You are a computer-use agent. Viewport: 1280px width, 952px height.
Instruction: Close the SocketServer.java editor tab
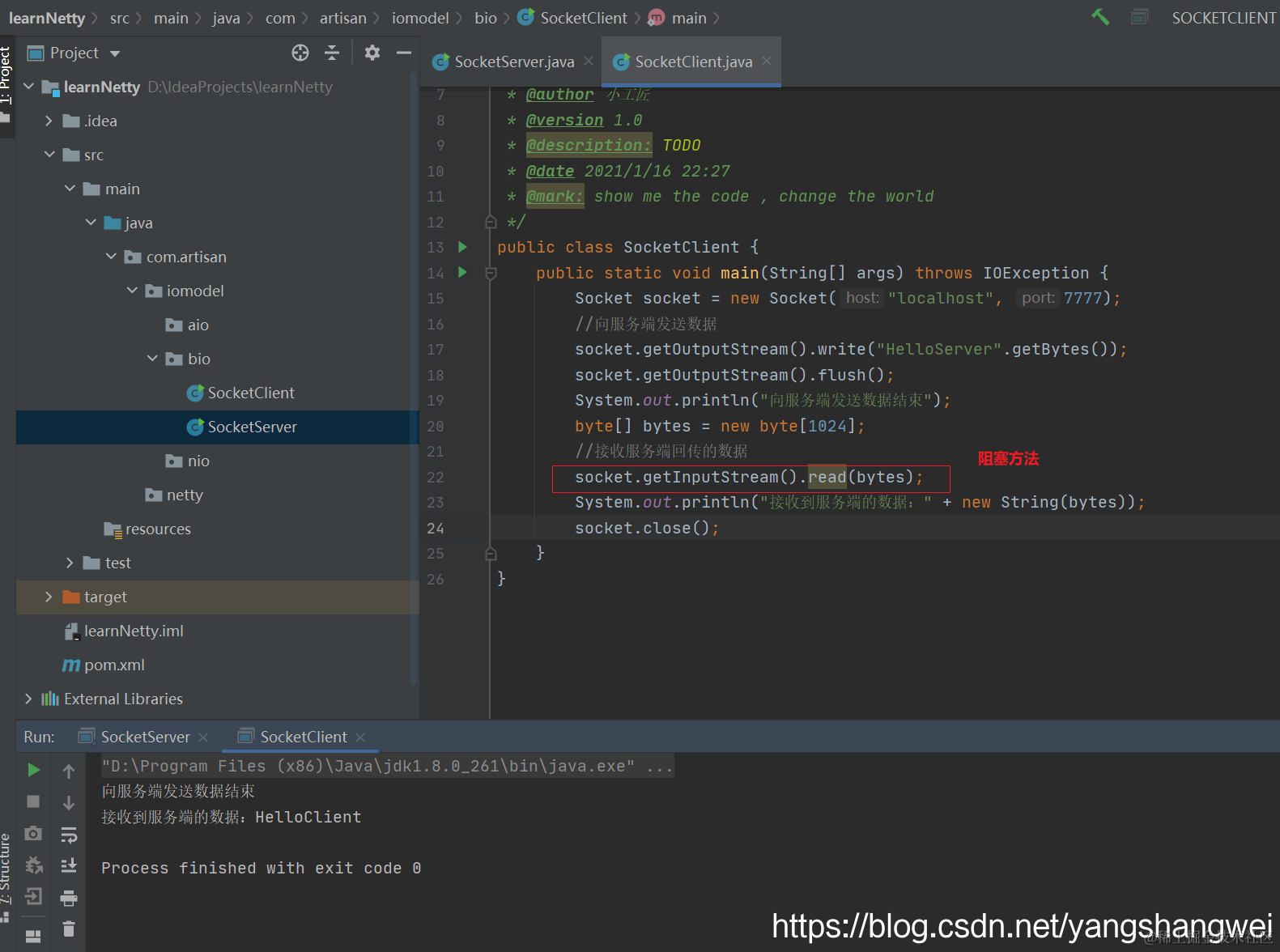589,61
